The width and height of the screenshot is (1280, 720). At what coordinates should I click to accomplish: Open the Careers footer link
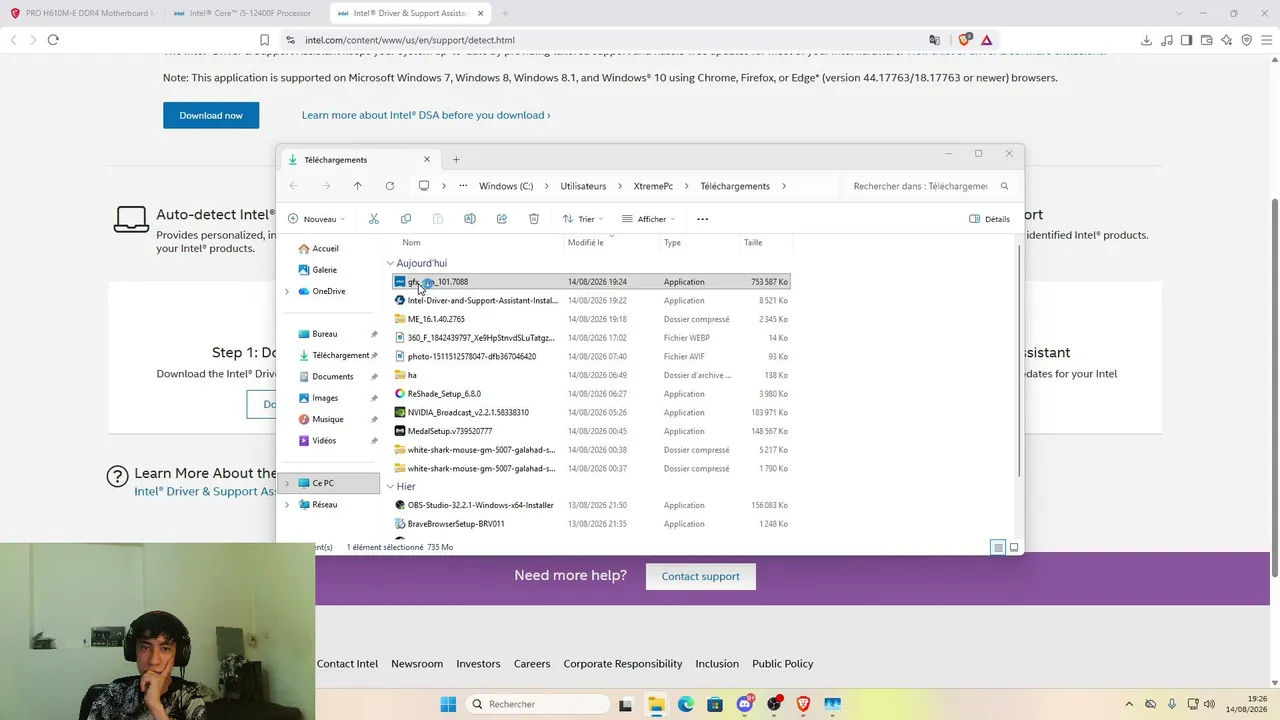tap(532, 664)
